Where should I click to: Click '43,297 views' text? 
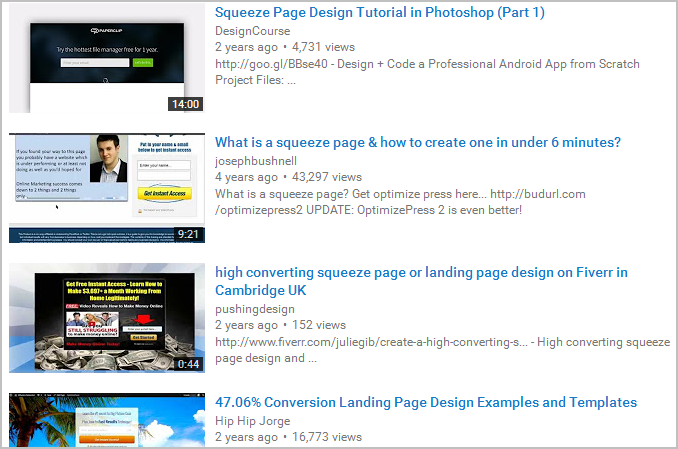[x=326, y=177]
